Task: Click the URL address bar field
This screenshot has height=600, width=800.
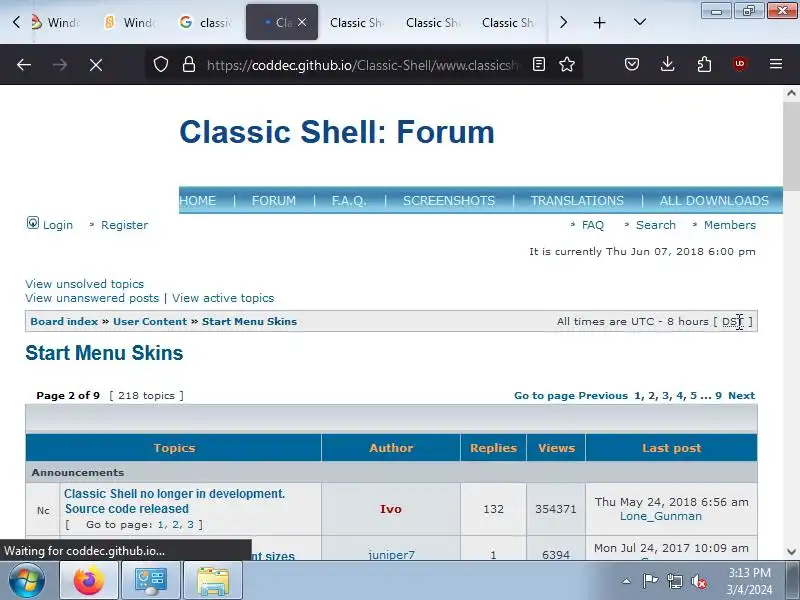Action: [x=362, y=64]
